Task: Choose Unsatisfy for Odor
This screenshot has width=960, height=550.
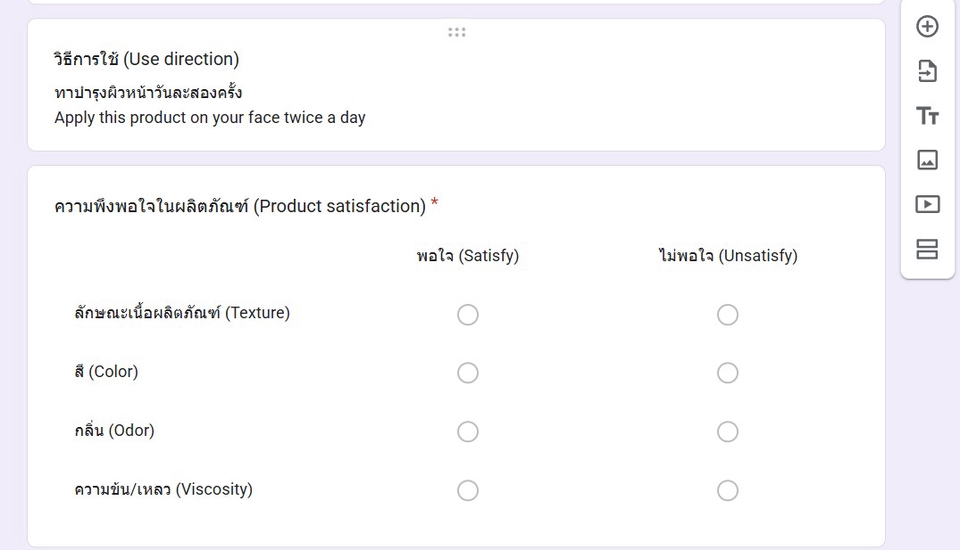Action: coord(728,432)
